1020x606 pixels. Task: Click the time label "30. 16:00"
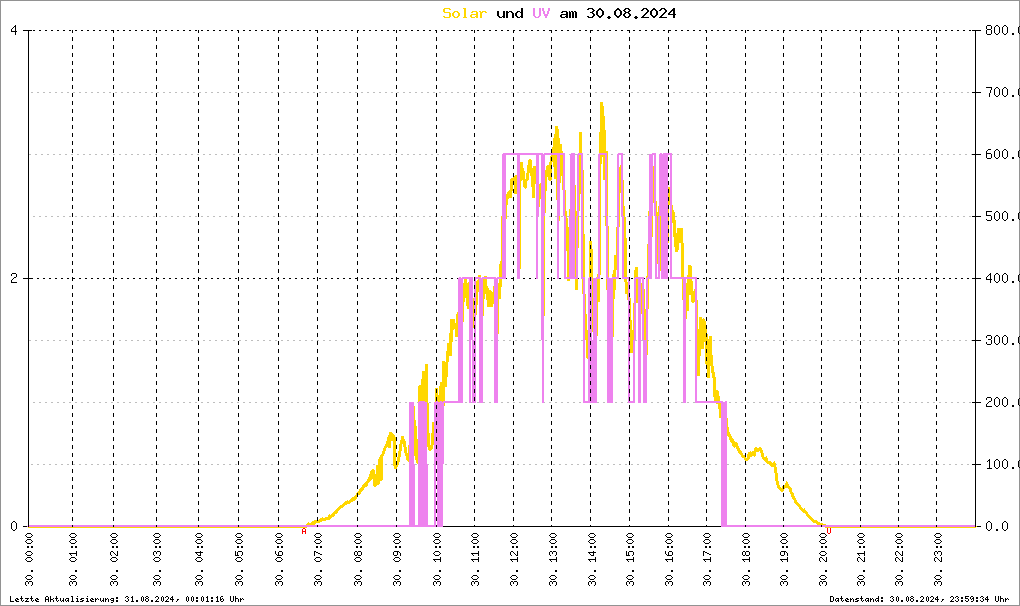point(669,559)
